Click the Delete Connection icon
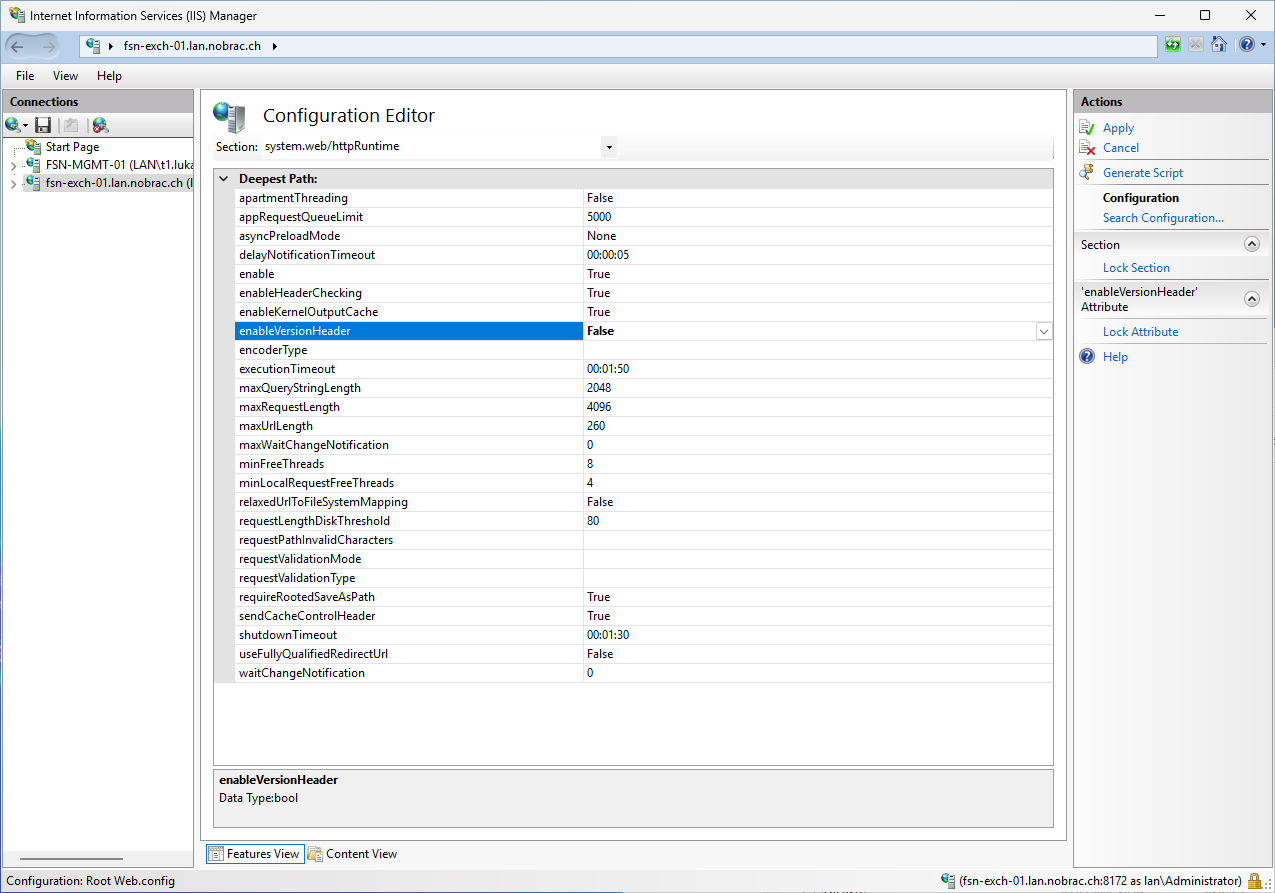This screenshot has height=893, width=1275. tap(100, 125)
